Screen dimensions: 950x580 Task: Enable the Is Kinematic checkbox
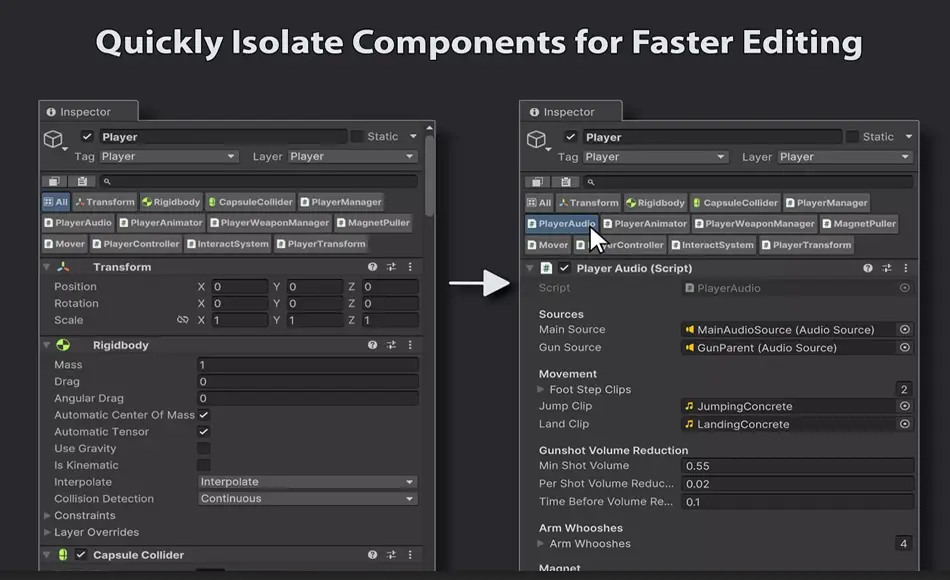coord(204,465)
